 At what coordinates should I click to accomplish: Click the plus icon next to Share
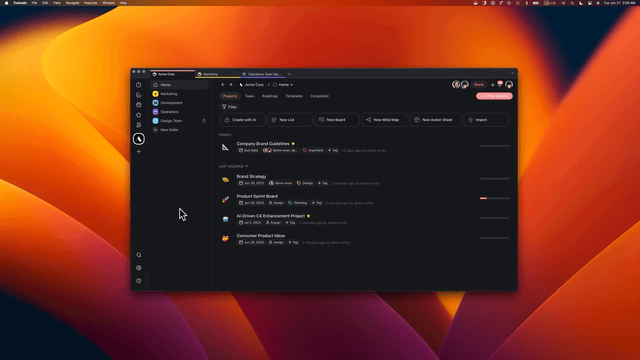[493, 85]
